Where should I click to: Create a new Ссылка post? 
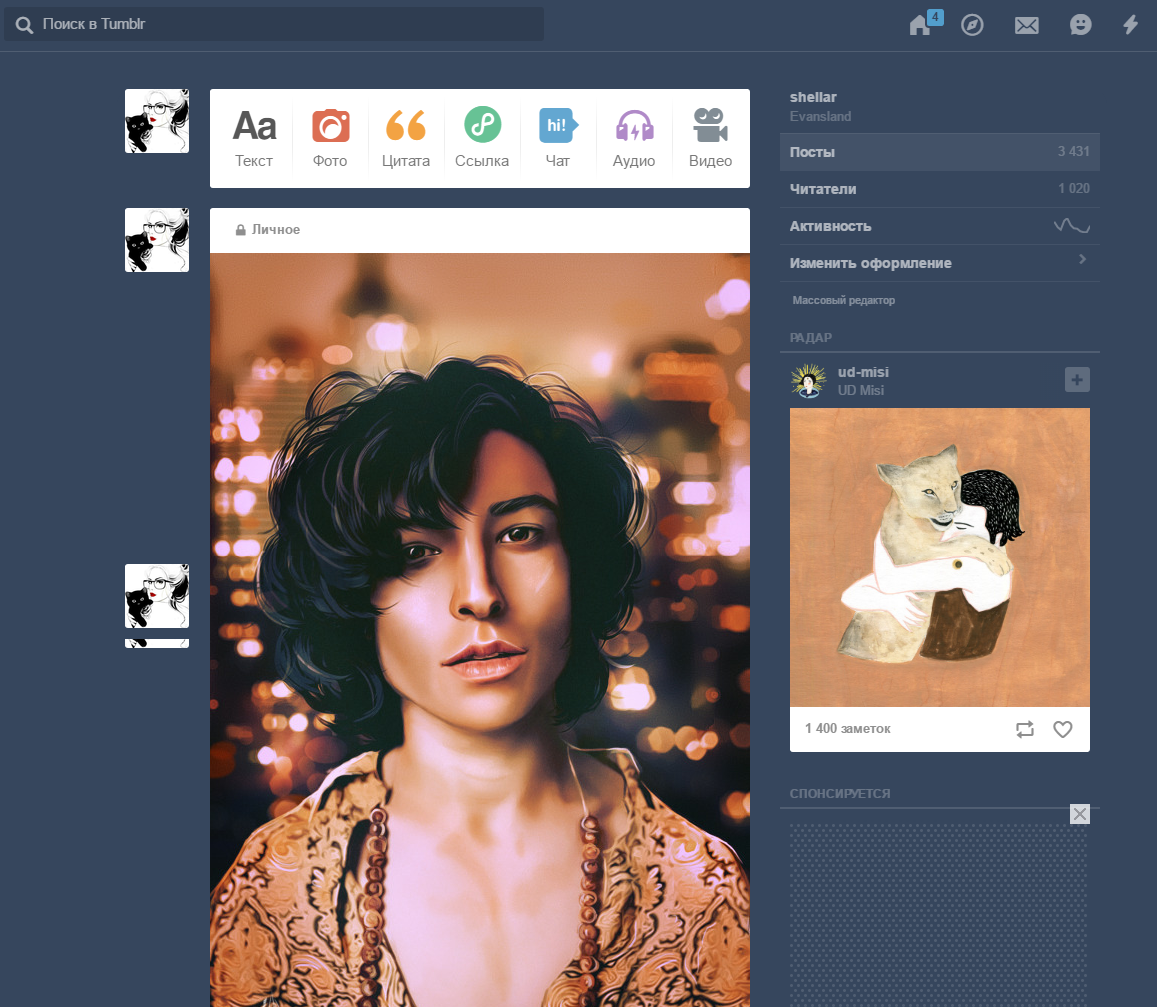click(482, 138)
